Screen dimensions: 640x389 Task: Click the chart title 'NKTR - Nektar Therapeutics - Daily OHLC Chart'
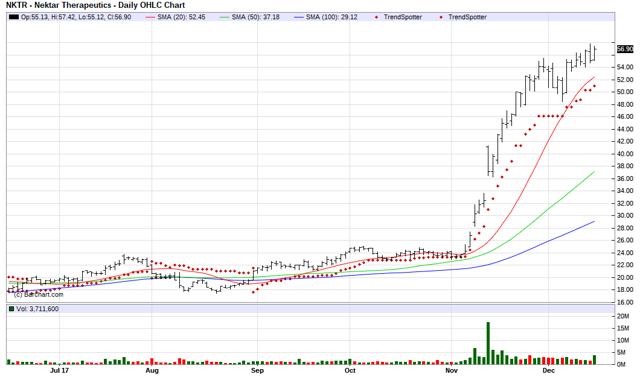coord(95,5)
